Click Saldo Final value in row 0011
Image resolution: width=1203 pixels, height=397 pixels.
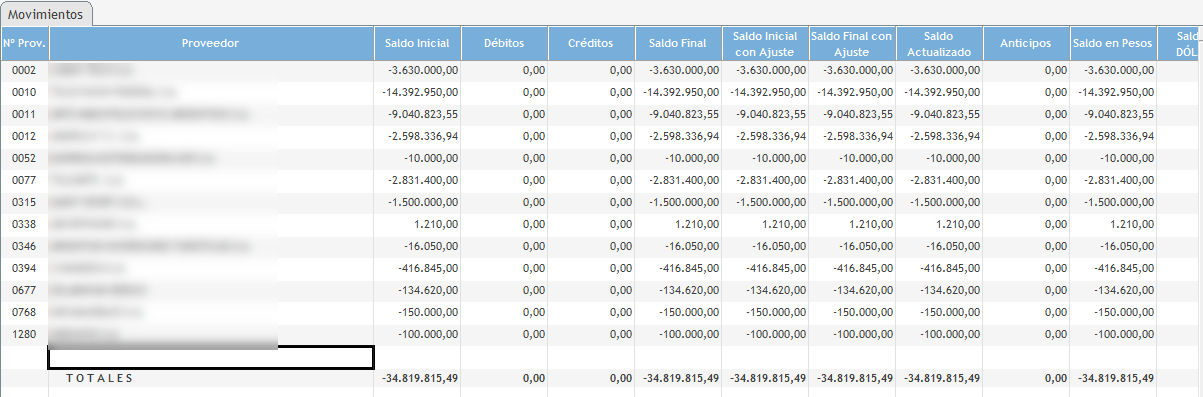(x=679, y=114)
